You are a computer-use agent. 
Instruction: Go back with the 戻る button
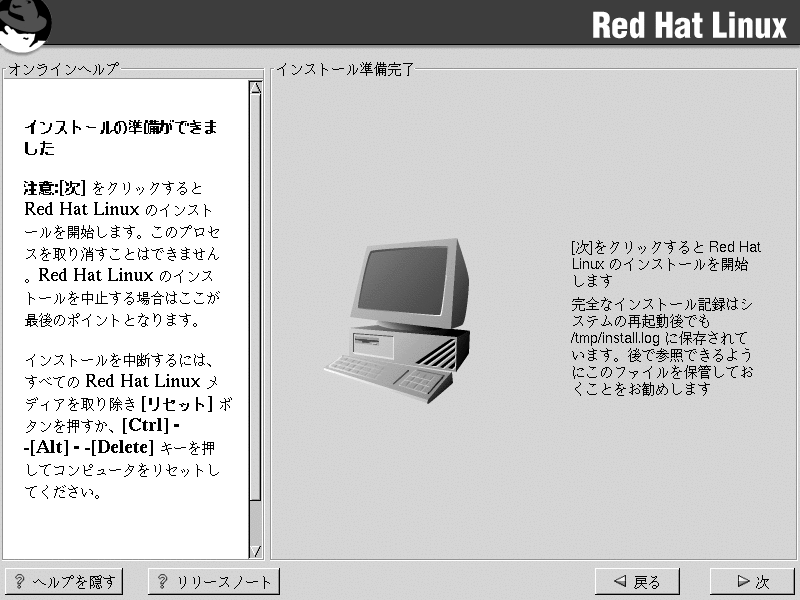(636, 582)
